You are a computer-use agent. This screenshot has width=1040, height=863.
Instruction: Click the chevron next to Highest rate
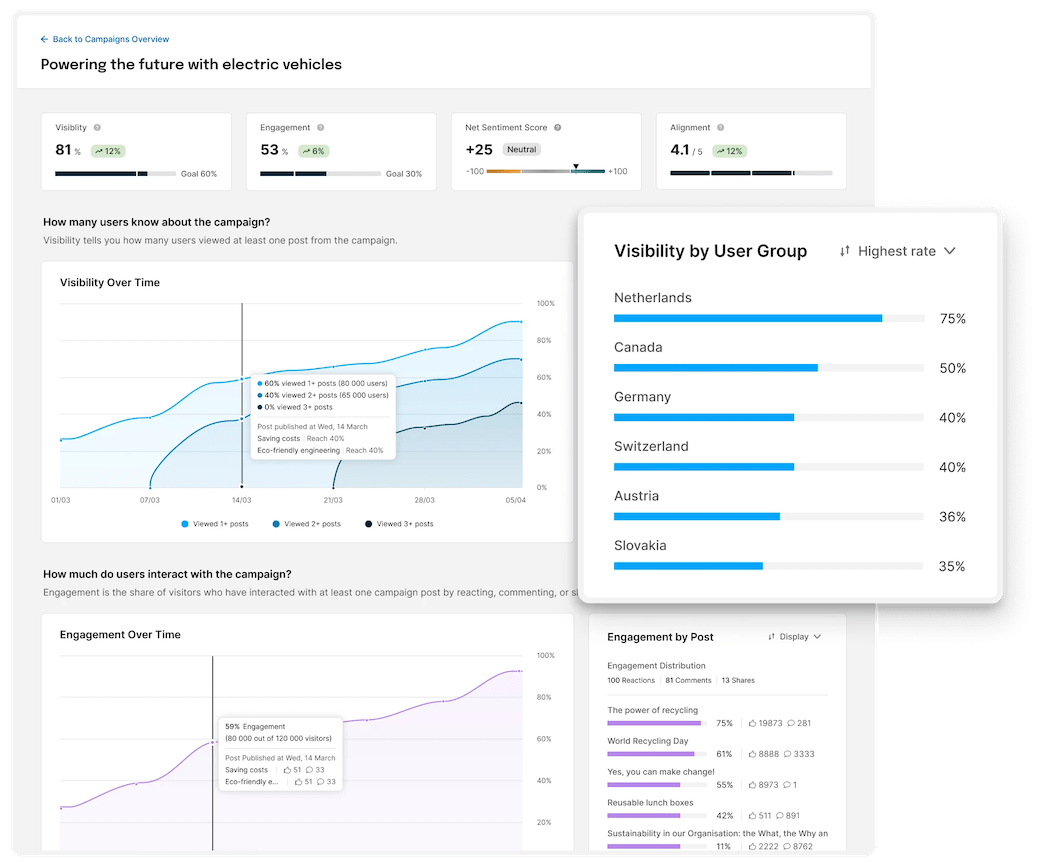tap(948, 251)
